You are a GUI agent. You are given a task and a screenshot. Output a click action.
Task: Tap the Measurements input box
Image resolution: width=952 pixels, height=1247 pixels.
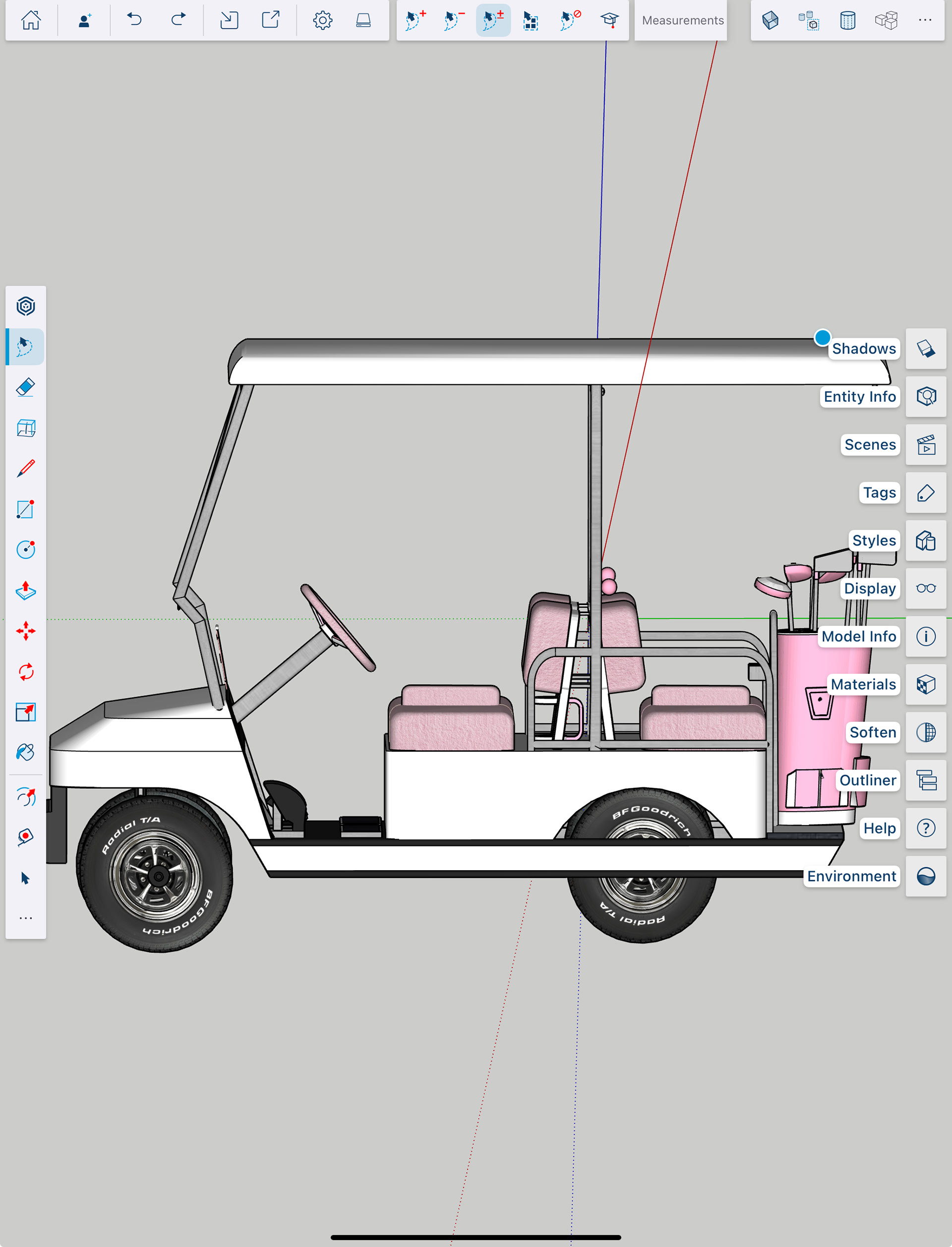[682, 20]
